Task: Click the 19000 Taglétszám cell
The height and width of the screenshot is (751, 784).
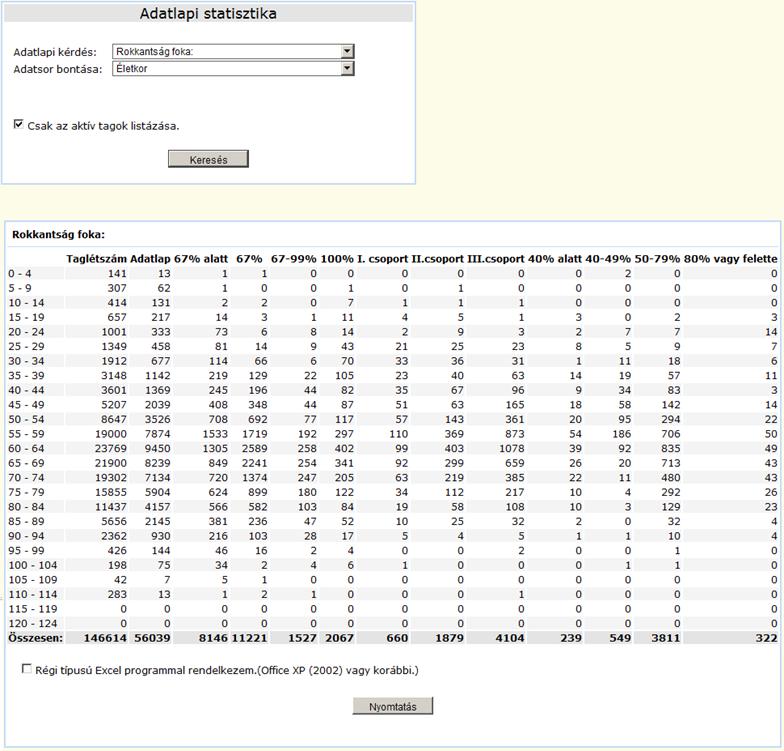Action: [110, 434]
